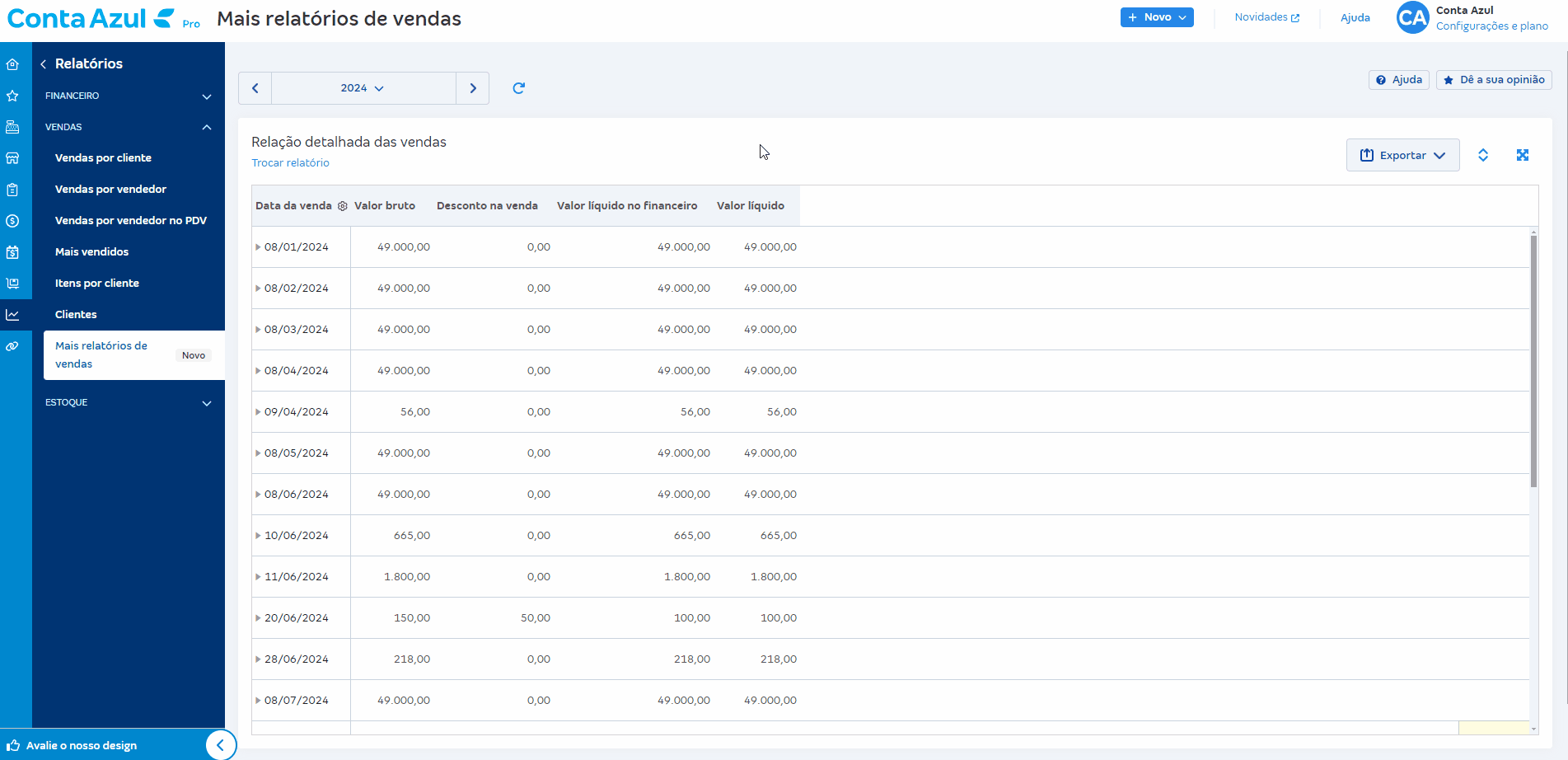Click the Valor líquido column header
Image resolution: width=1568 pixels, height=760 pixels.
point(751,206)
